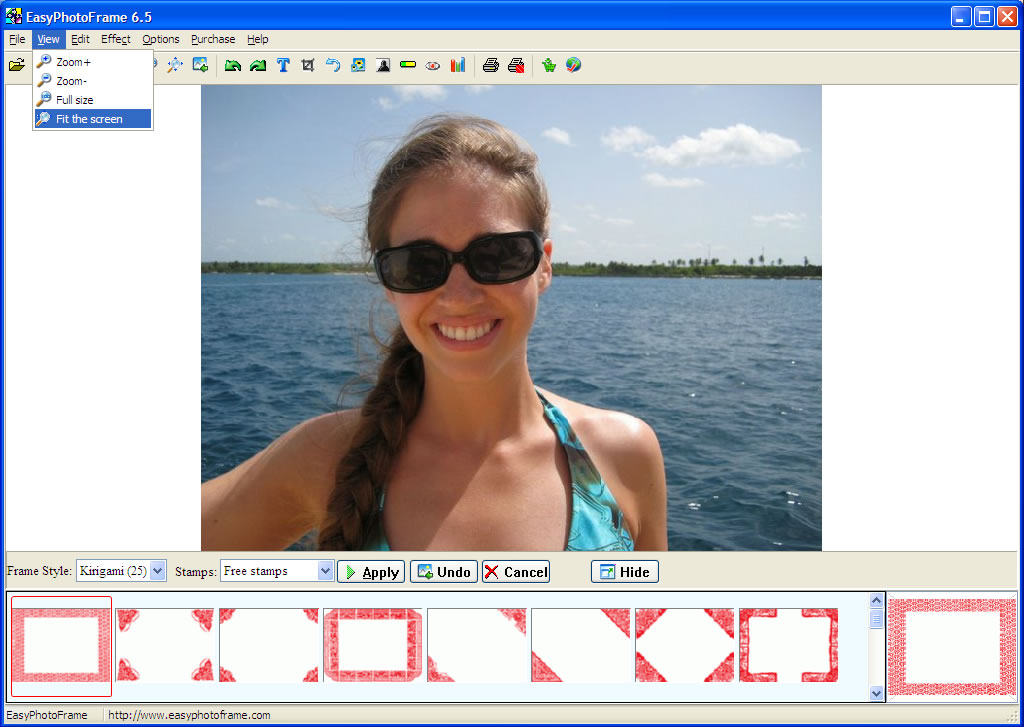The image size is (1024, 727).
Task: Click the blue and yellow picture effect icon
Action: (358, 65)
